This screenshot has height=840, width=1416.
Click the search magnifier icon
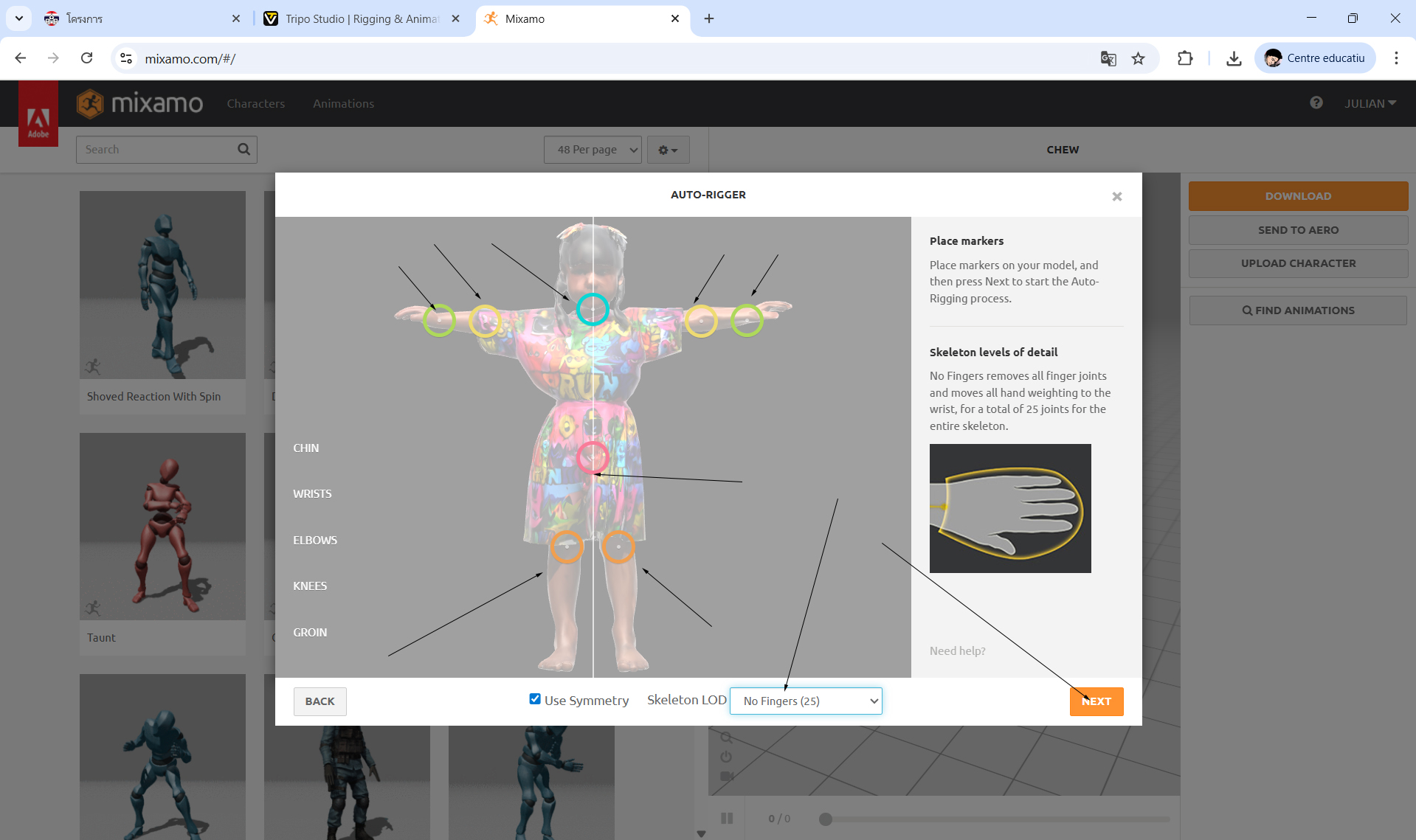click(x=244, y=150)
